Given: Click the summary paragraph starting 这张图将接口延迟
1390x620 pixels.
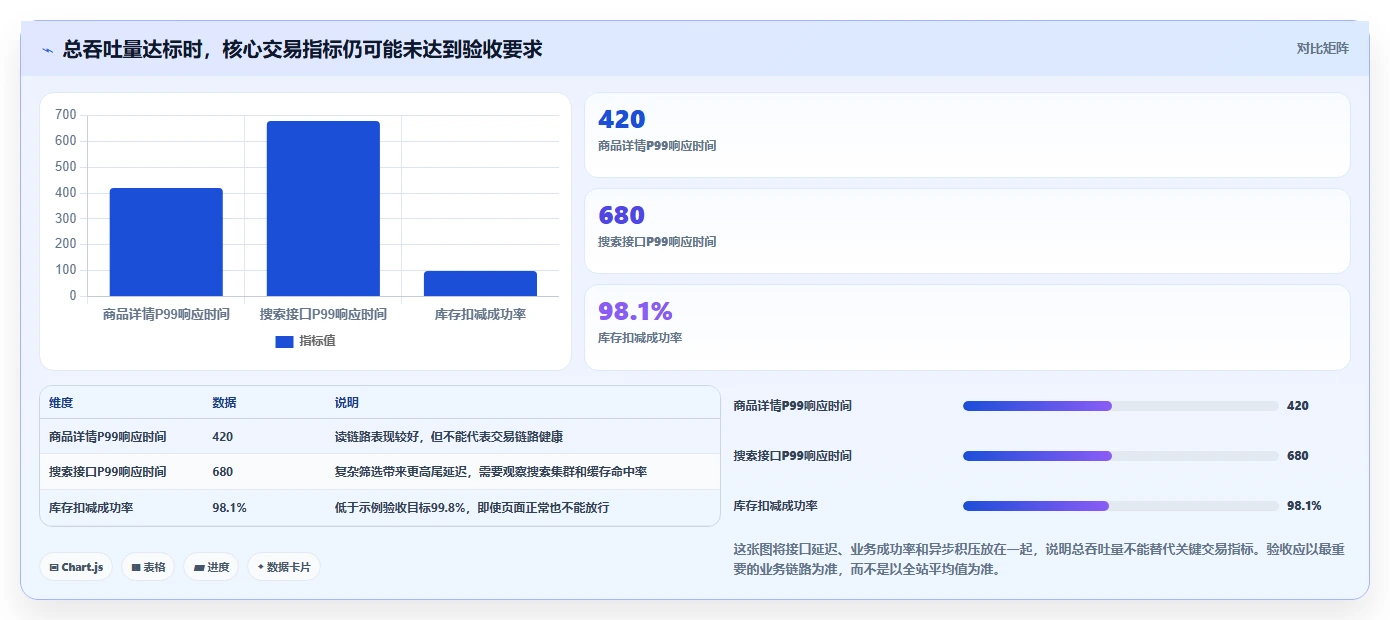Looking at the screenshot, I should click(1040, 560).
